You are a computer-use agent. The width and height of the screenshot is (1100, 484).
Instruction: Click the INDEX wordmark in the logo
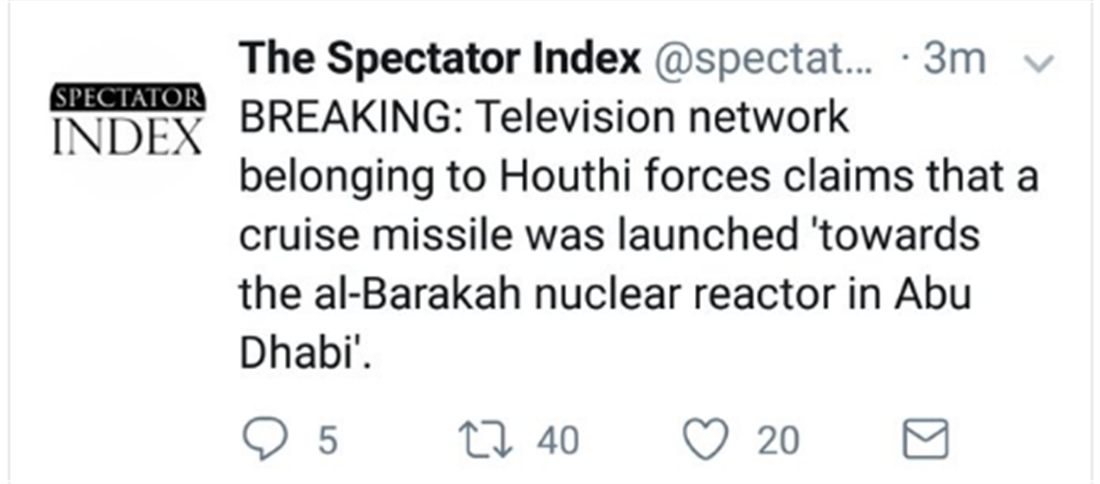tap(127, 138)
